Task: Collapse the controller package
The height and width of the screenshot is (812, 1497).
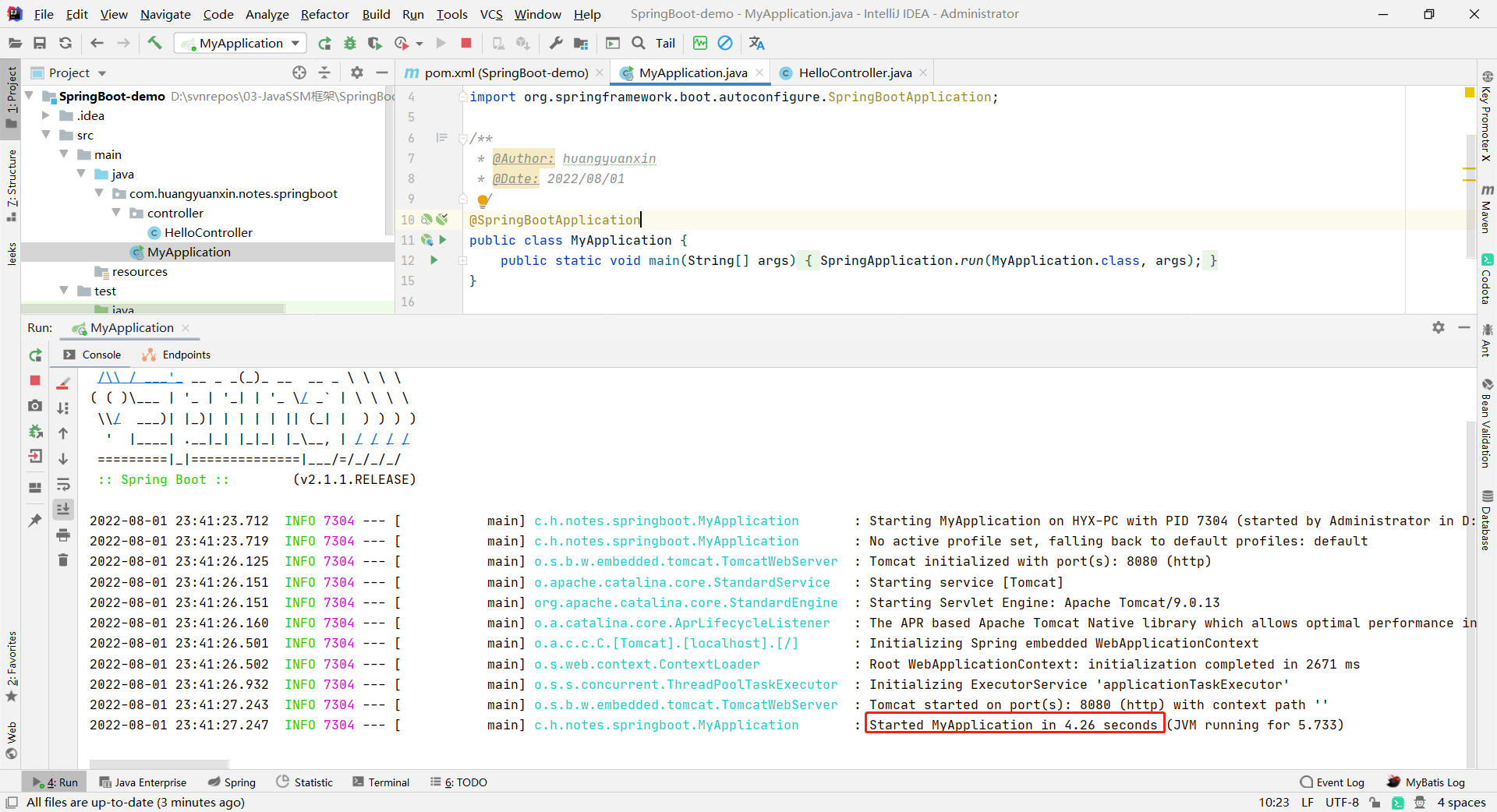Action: point(116,213)
